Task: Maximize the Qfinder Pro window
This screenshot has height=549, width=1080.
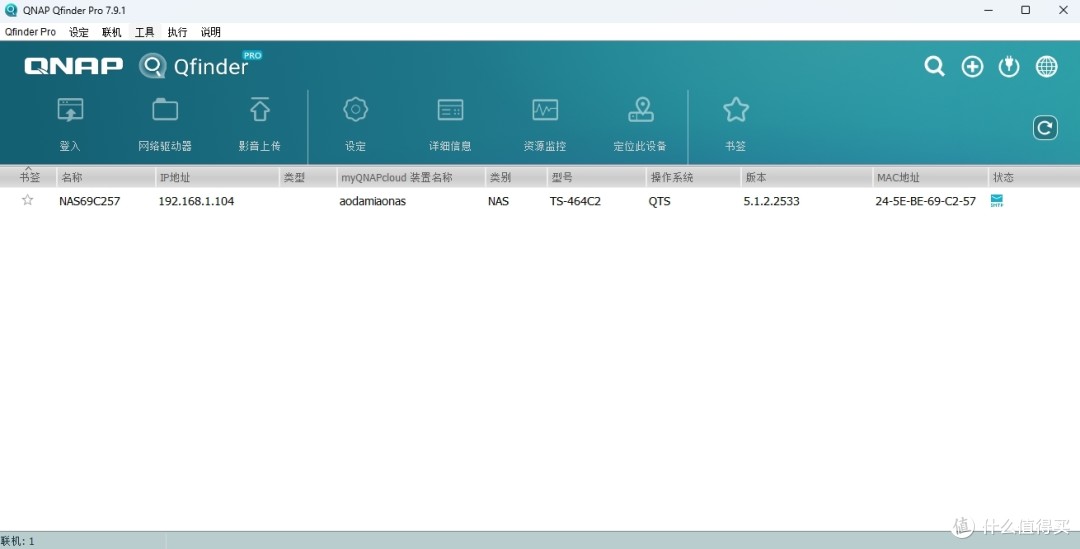Action: pyautogui.click(x=1026, y=10)
